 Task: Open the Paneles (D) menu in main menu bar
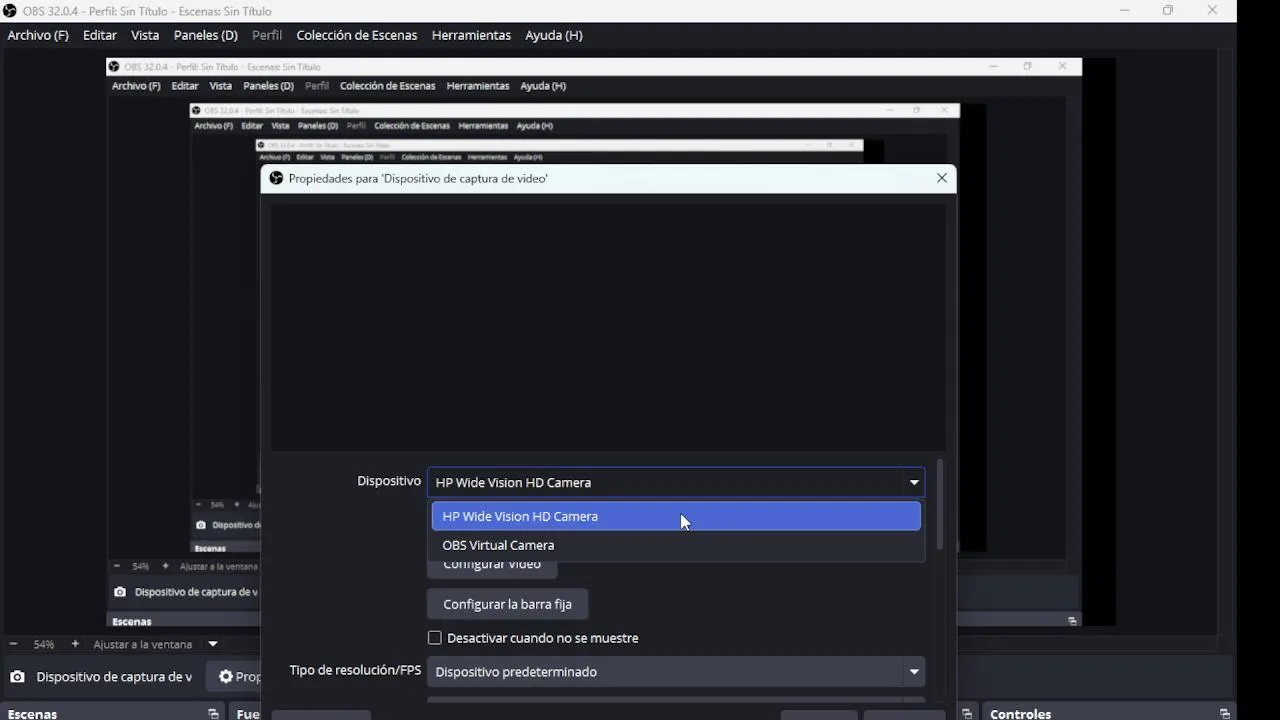coord(206,35)
